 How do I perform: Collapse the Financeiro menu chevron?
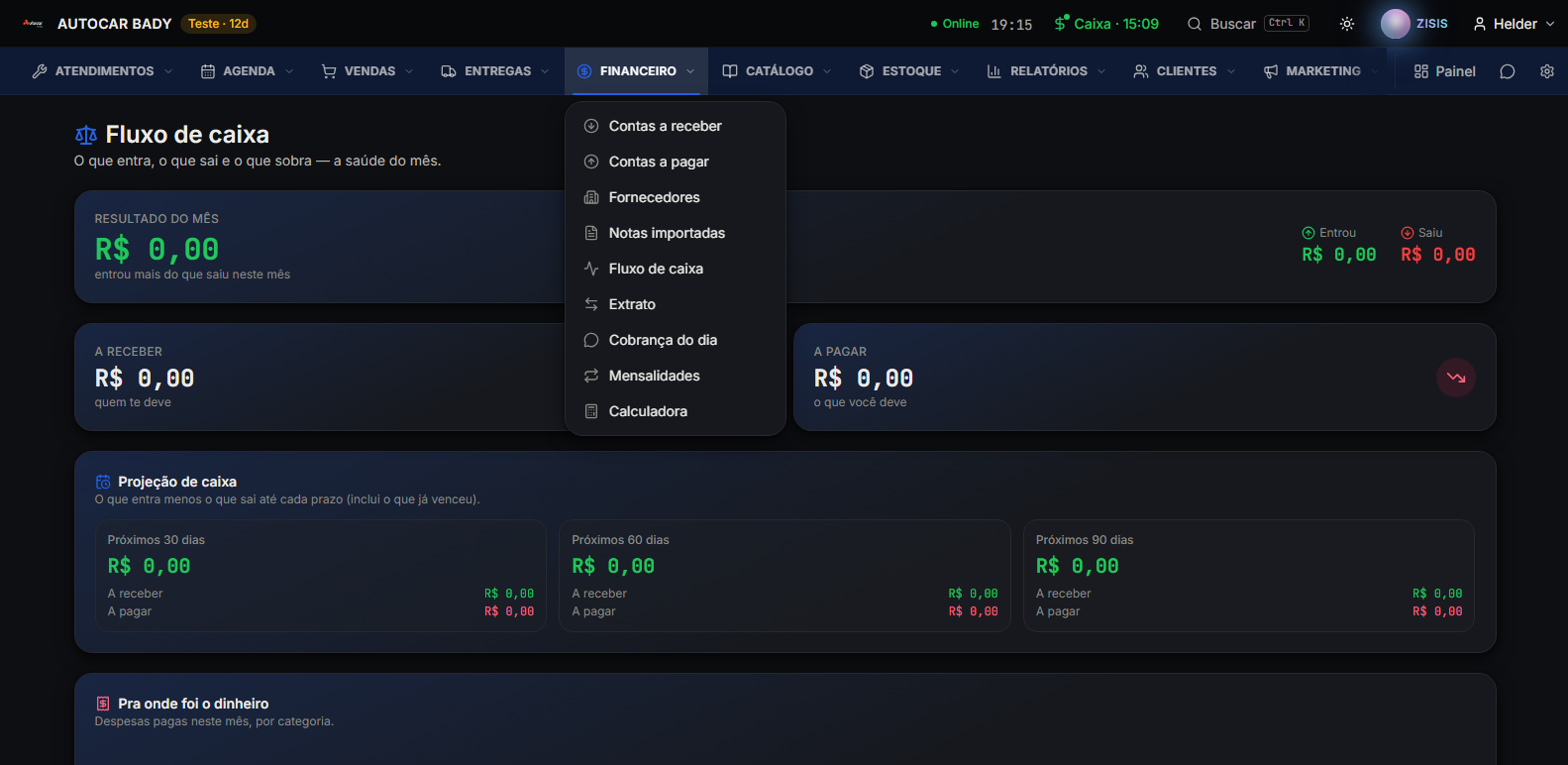click(x=690, y=71)
